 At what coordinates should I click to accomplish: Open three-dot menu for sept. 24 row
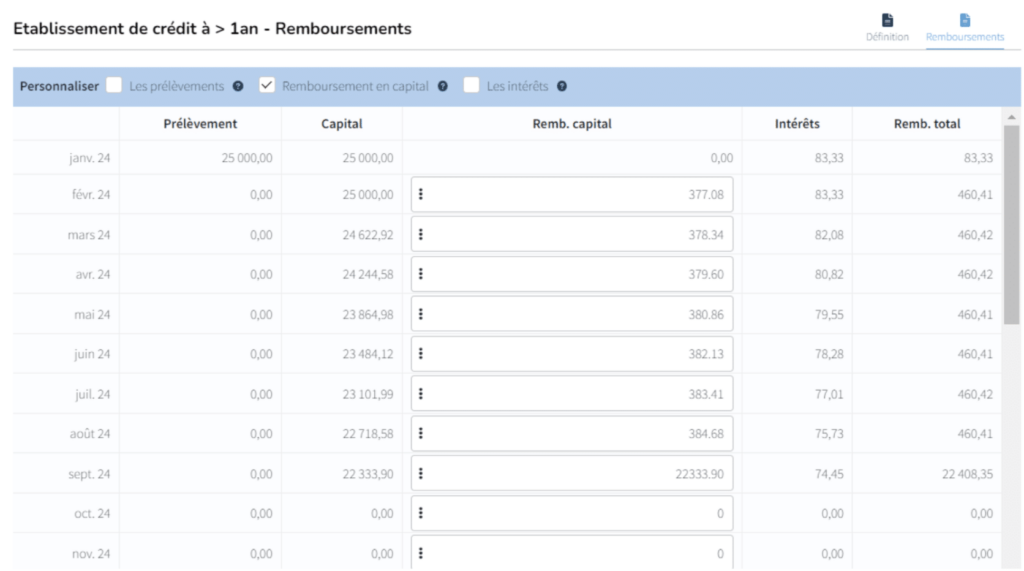point(421,473)
